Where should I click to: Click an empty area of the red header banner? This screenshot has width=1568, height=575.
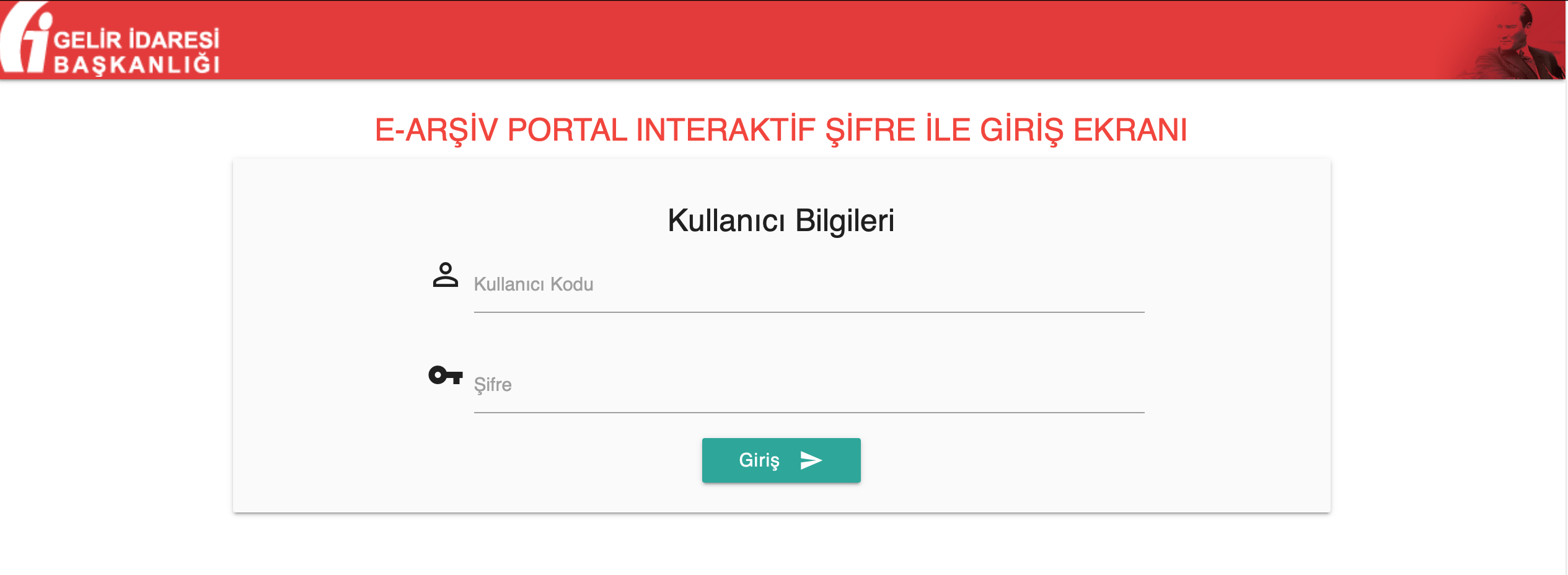806,40
